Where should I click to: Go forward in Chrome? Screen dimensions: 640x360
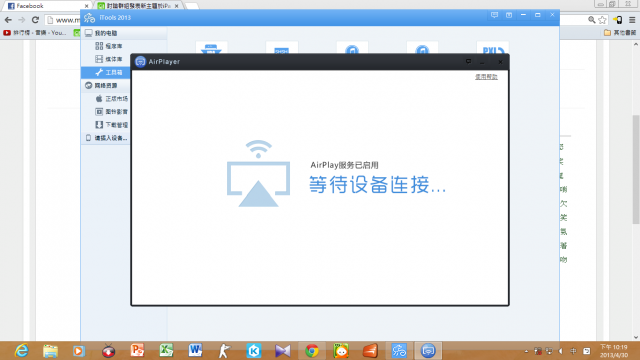22,20
